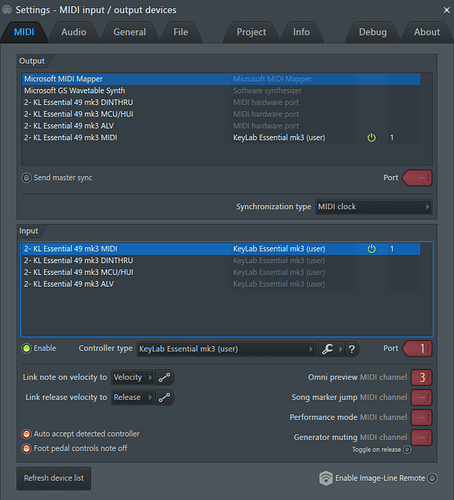The height and width of the screenshot is (500, 454).
Task: Select input KL Essential 49 mk3 DINTHRU
Action: (x=221, y=261)
